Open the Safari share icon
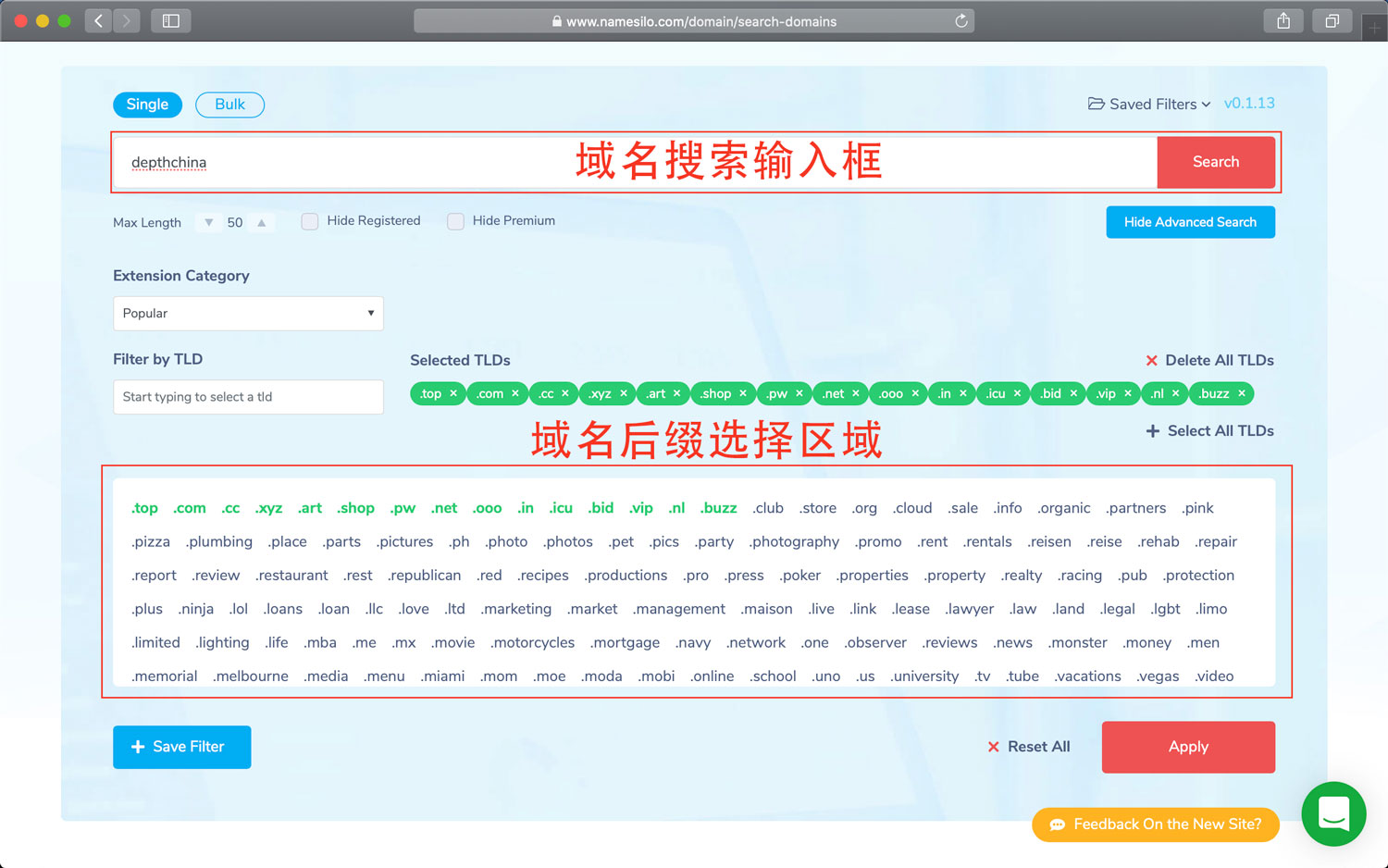 point(1283,20)
